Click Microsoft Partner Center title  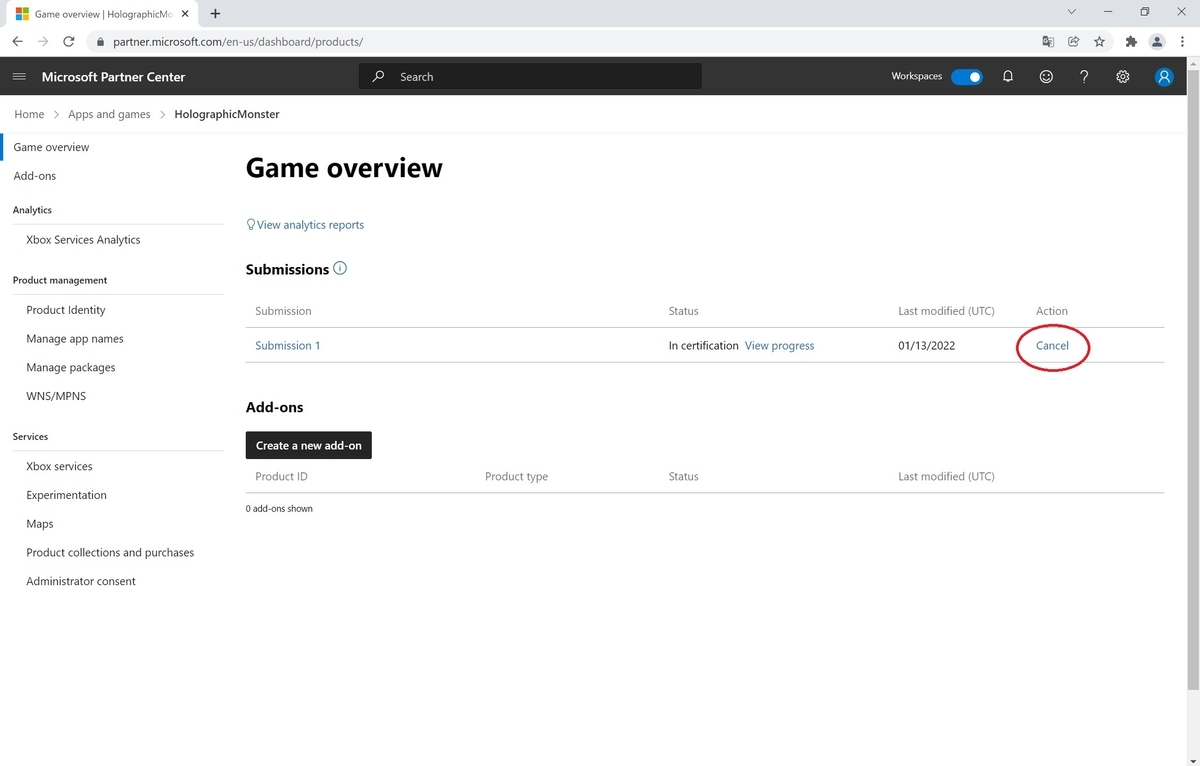click(113, 77)
